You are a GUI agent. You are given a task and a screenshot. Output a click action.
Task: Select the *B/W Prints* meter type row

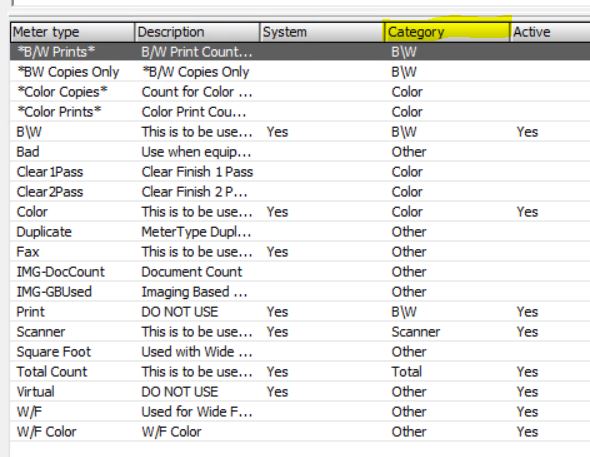click(x=300, y=52)
